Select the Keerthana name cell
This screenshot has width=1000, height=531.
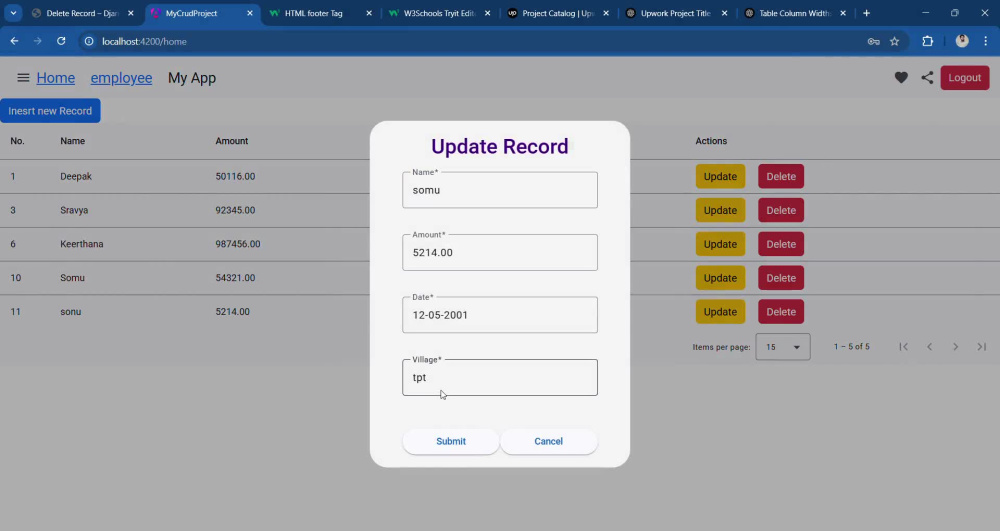coord(82,244)
